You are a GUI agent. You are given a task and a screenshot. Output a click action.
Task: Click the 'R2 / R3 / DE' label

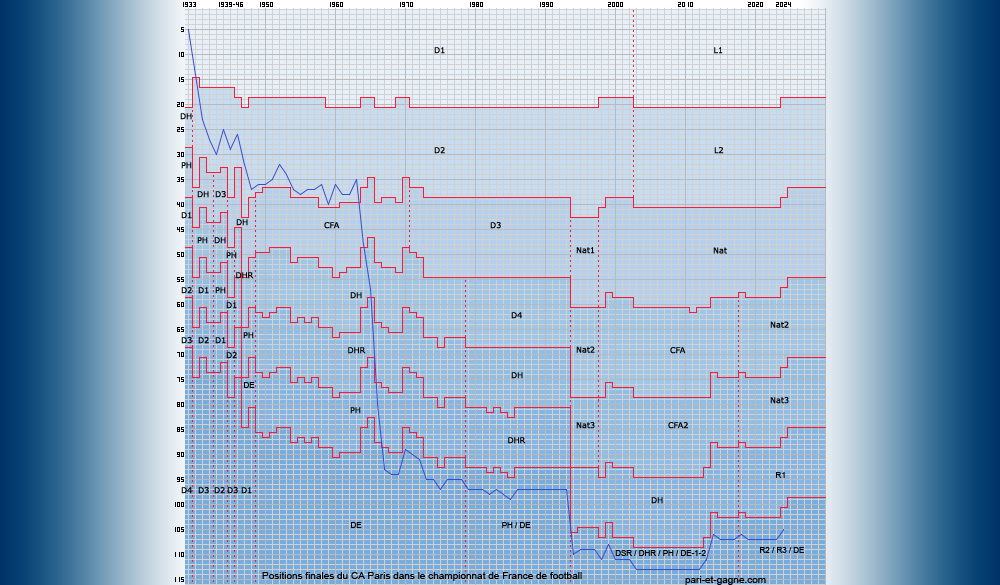(x=781, y=549)
